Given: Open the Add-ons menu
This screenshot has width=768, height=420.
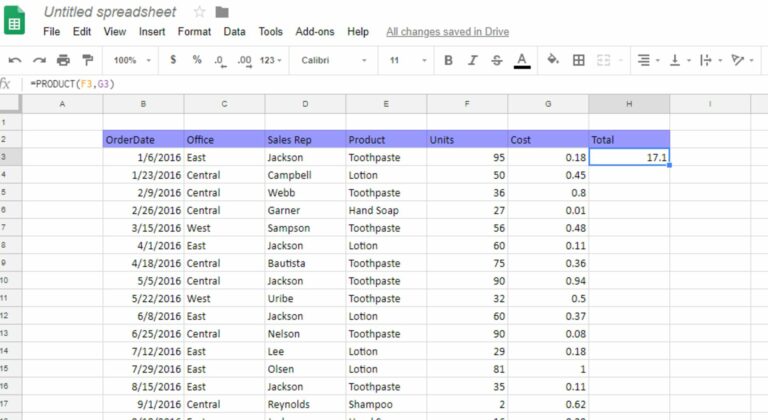Looking at the screenshot, I should pos(316,32).
